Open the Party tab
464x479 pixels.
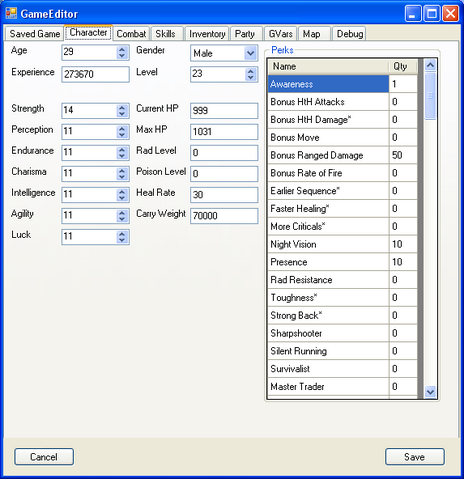click(x=245, y=34)
